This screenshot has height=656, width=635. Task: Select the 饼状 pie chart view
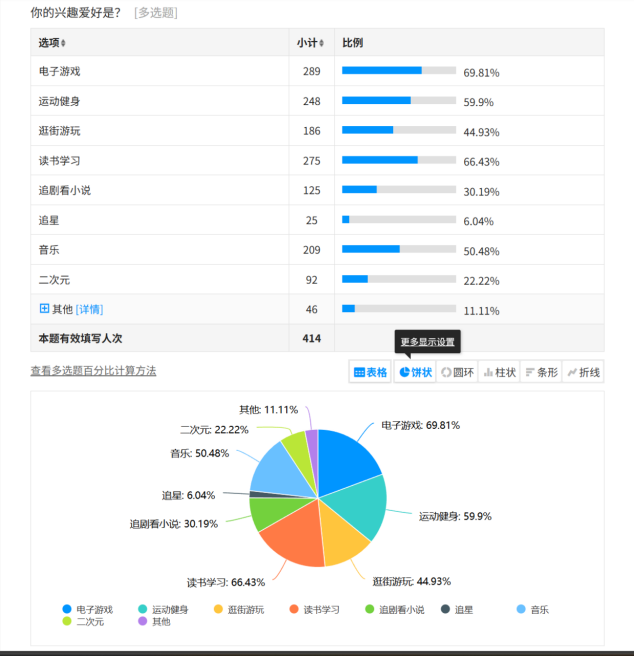pos(415,372)
